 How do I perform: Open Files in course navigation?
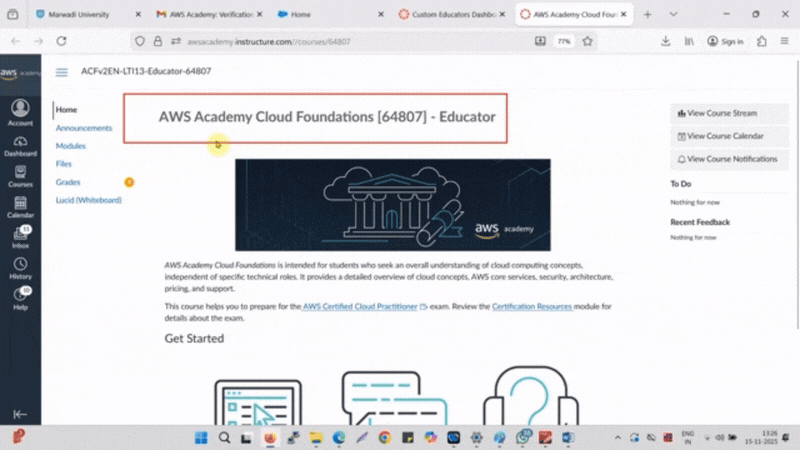pyautogui.click(x=64, y=164)
